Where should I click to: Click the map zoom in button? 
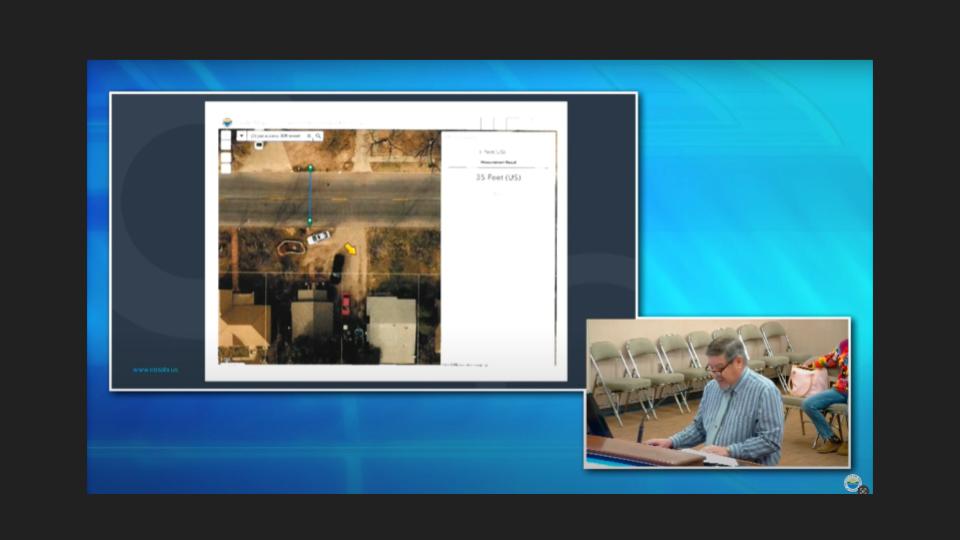pos(225,135)
